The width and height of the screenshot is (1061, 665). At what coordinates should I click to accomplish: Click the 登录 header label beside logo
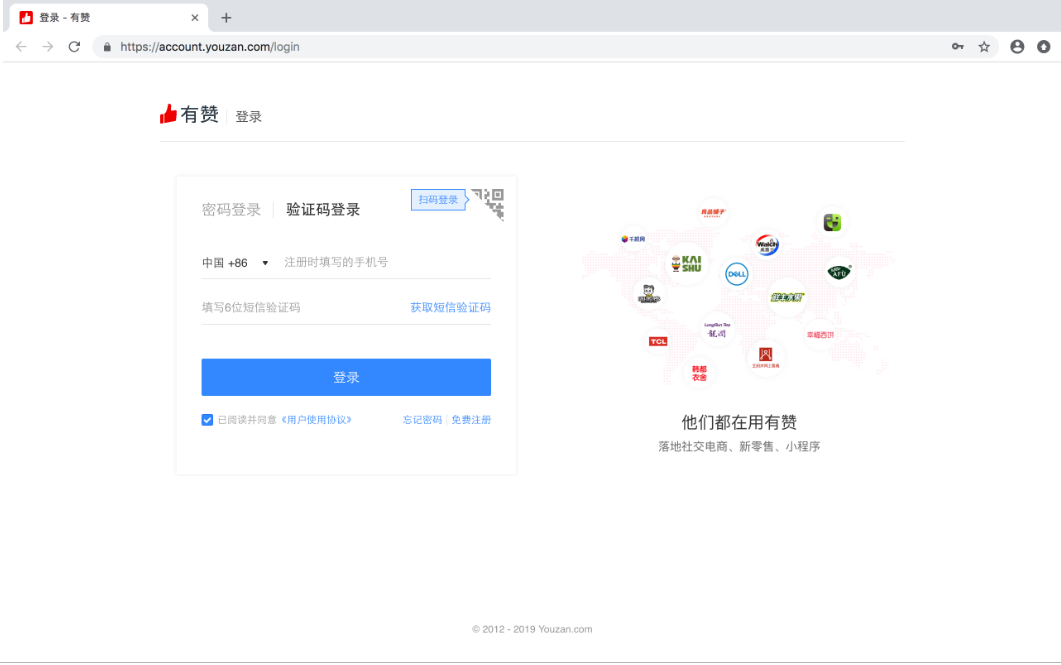coord(248,116)
